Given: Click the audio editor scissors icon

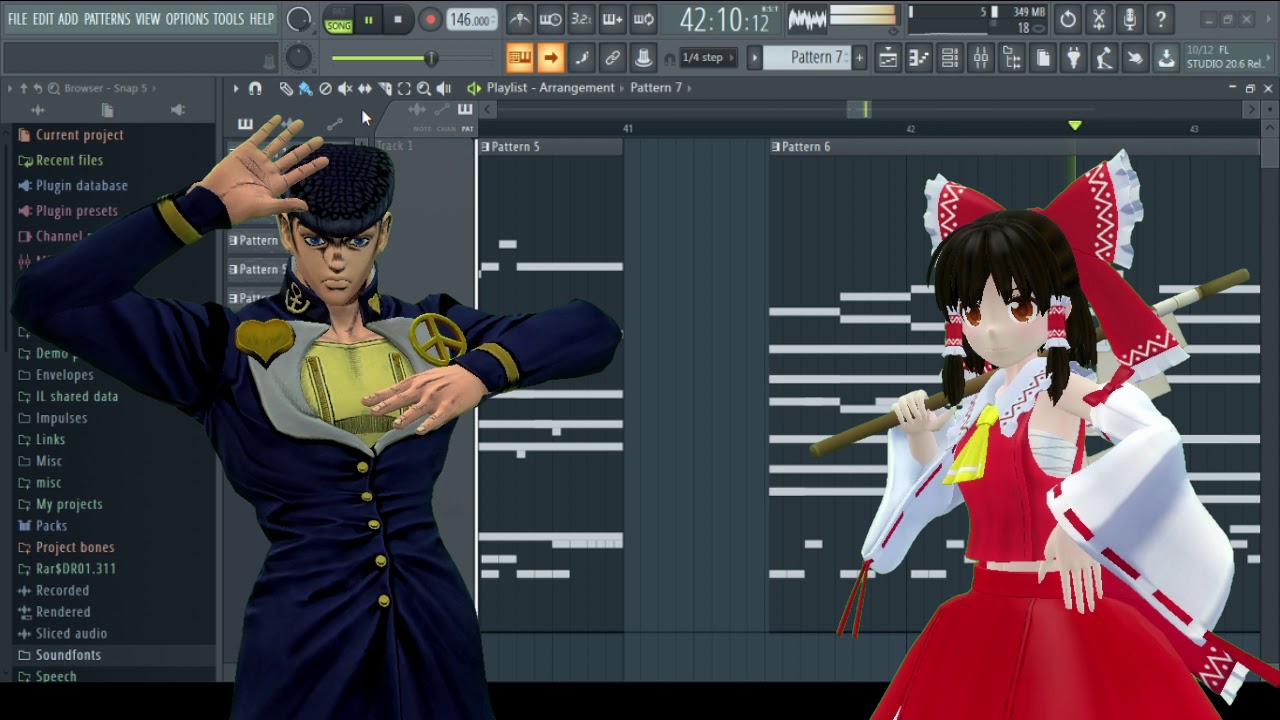Looking at the screenshot, I should coord(1099,19).
